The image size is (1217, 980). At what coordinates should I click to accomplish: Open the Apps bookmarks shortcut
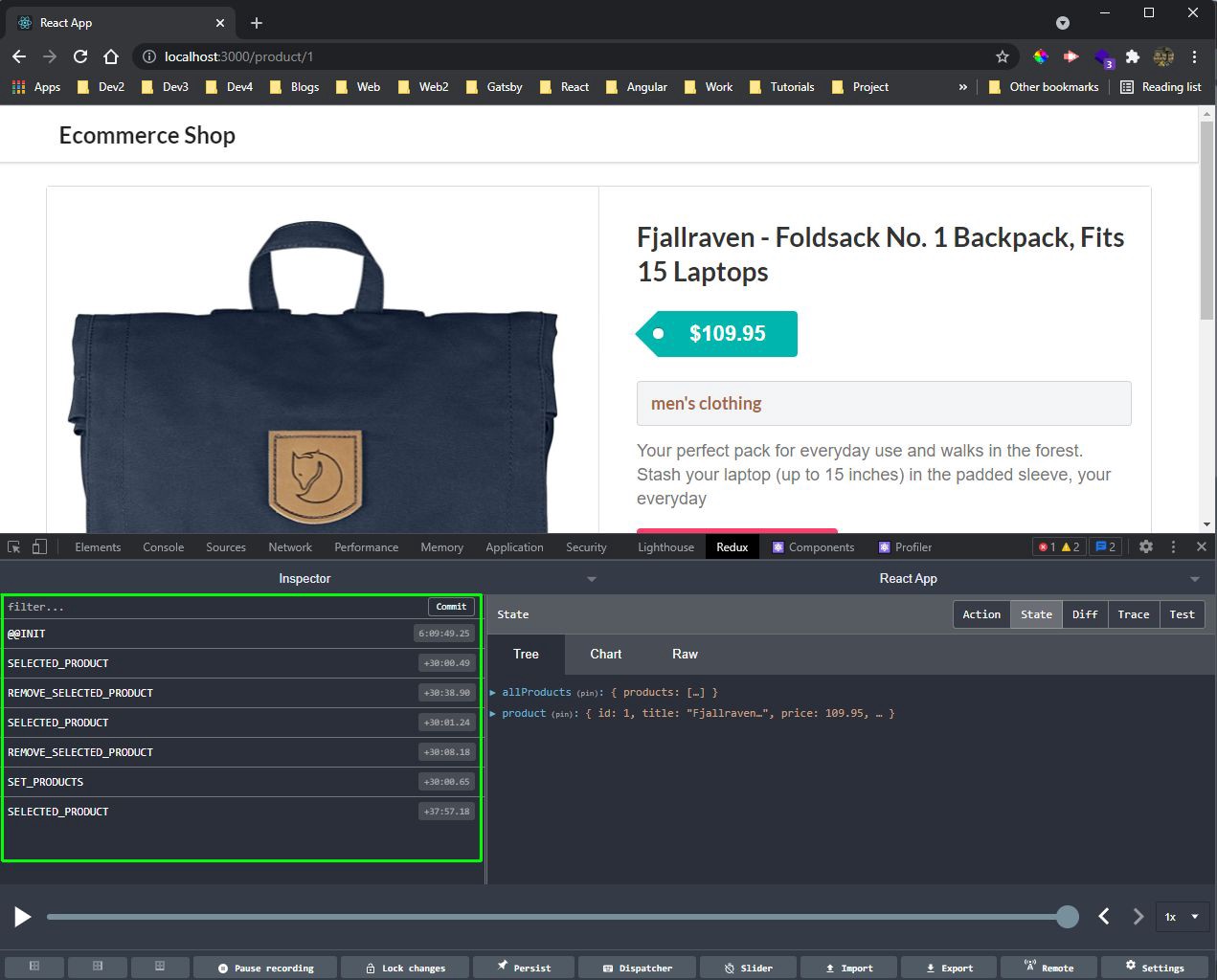[x=36, y=86]
